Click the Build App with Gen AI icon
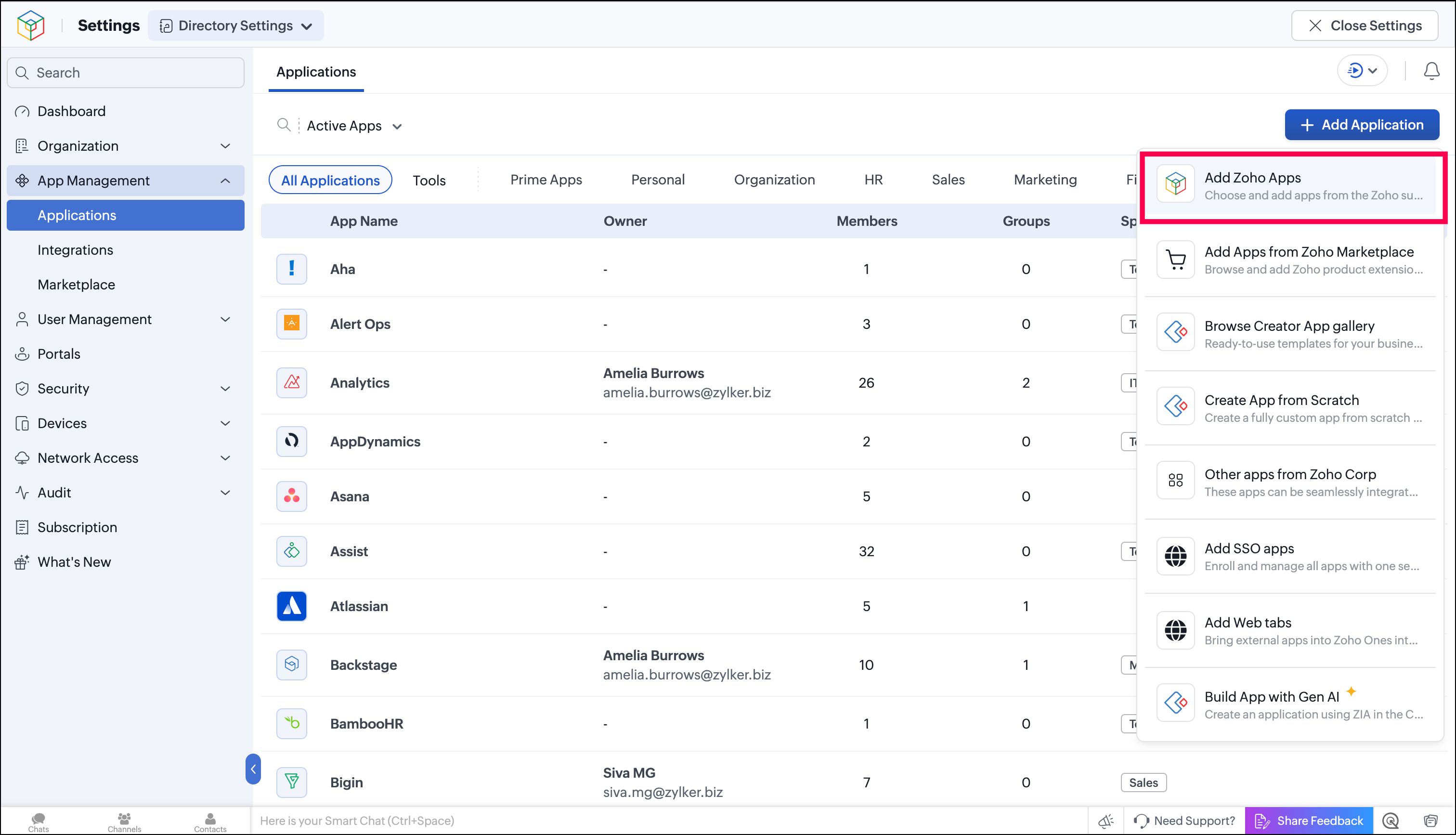Image resolution: width=1456 pixels, height=835 pixels. [1176, 703]
